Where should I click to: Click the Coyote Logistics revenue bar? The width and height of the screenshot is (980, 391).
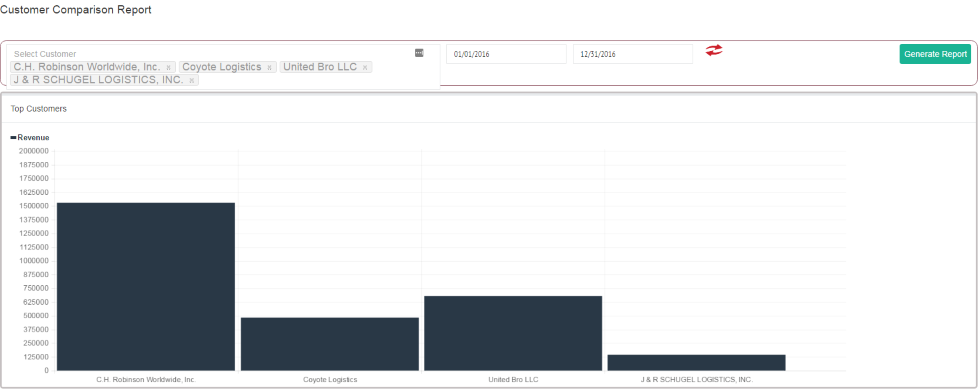click(x=329, y=344)
